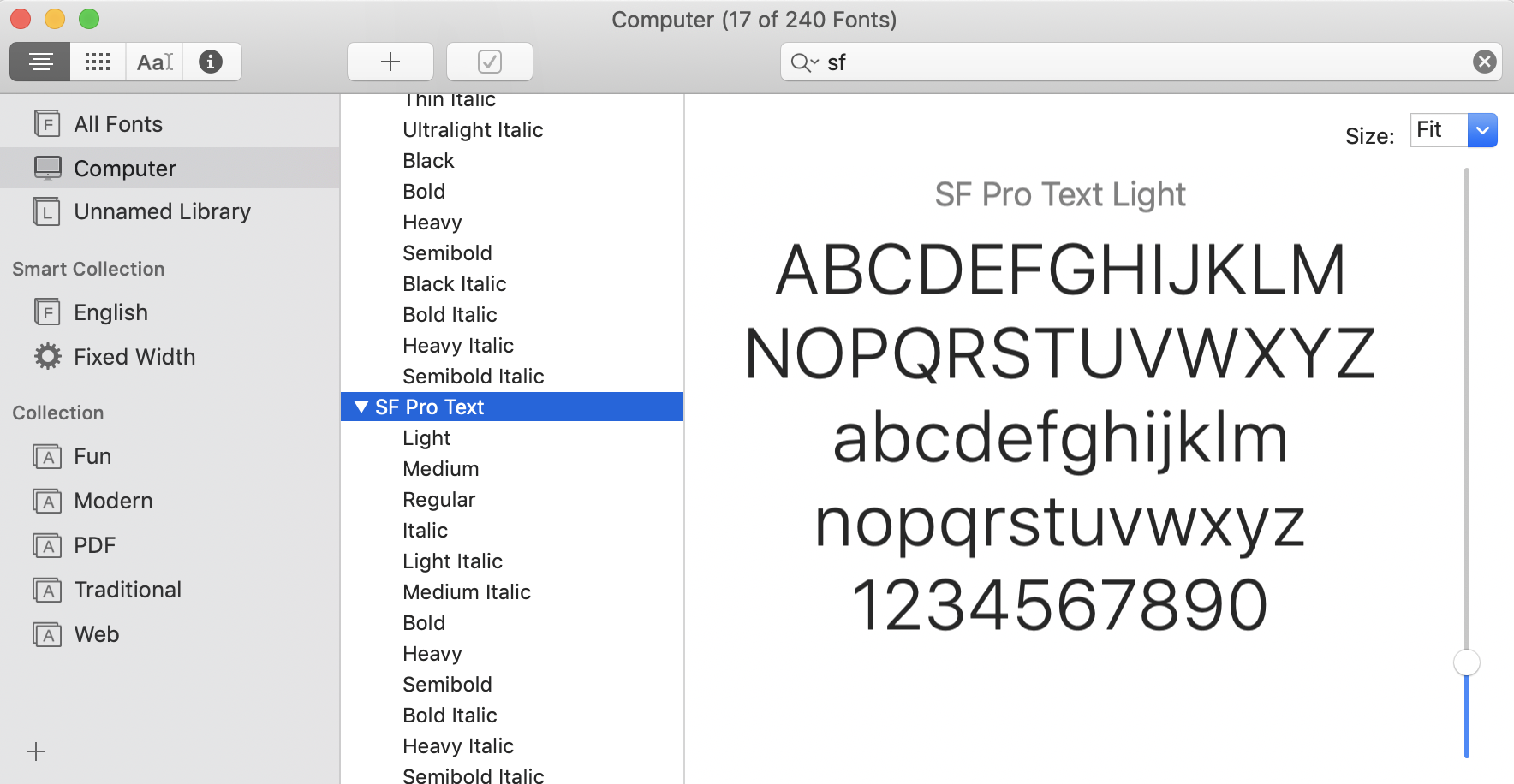The image size is (1514, 784).
Task: Click the add font plus button in toolbar
Action: (x=390, y=62)
